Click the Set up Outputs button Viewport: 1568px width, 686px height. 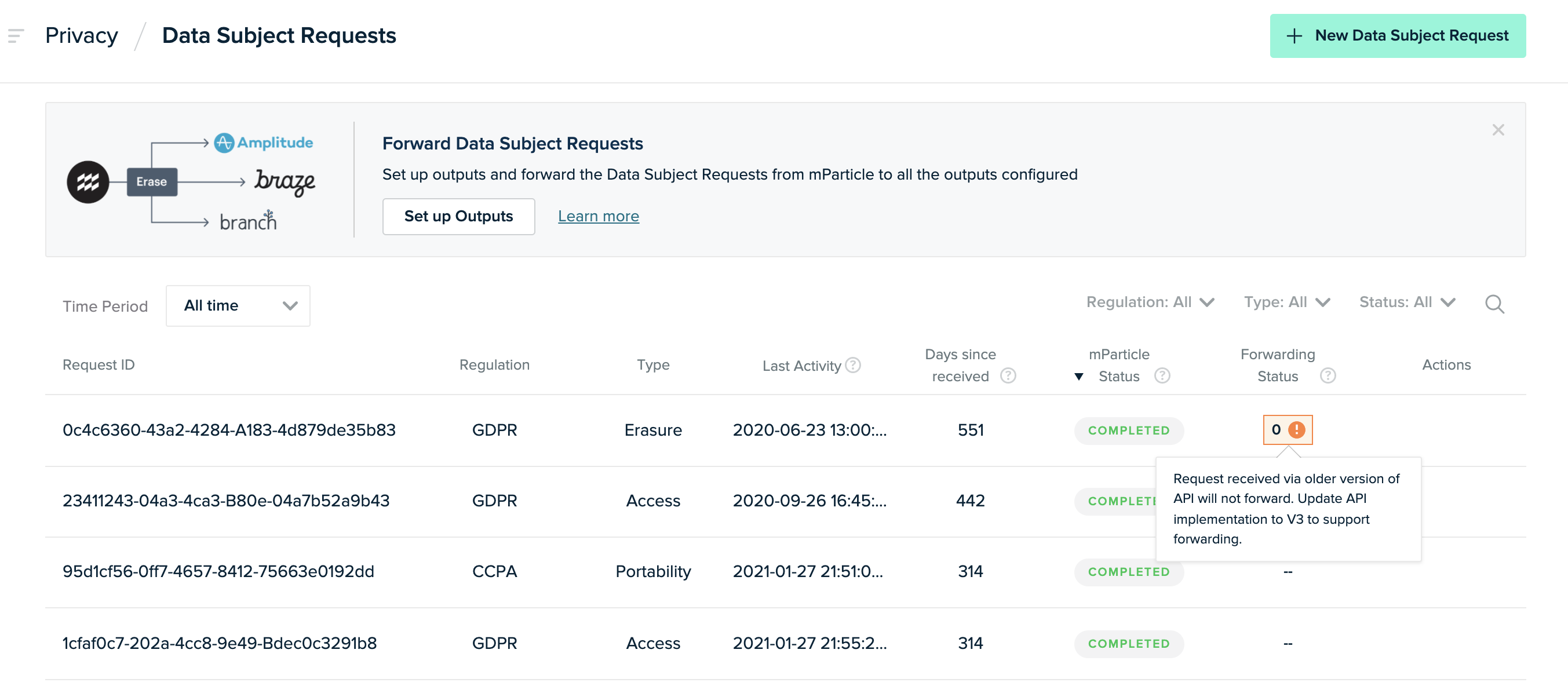coord(458,216)
